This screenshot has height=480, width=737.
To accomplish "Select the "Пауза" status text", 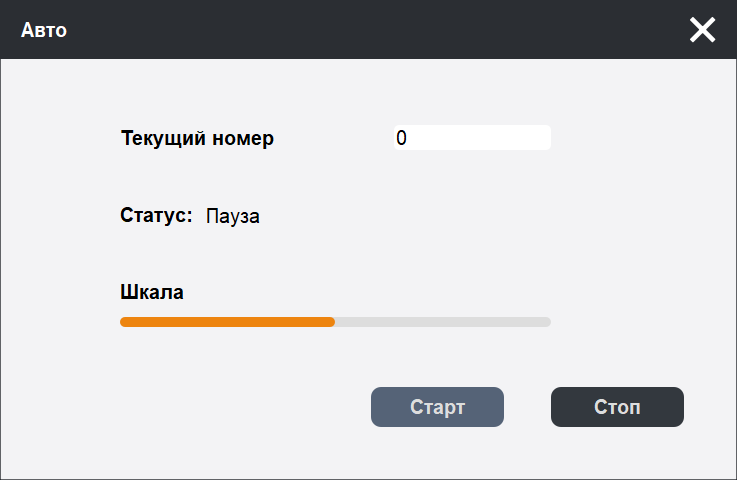I will (x=233, y=216).
